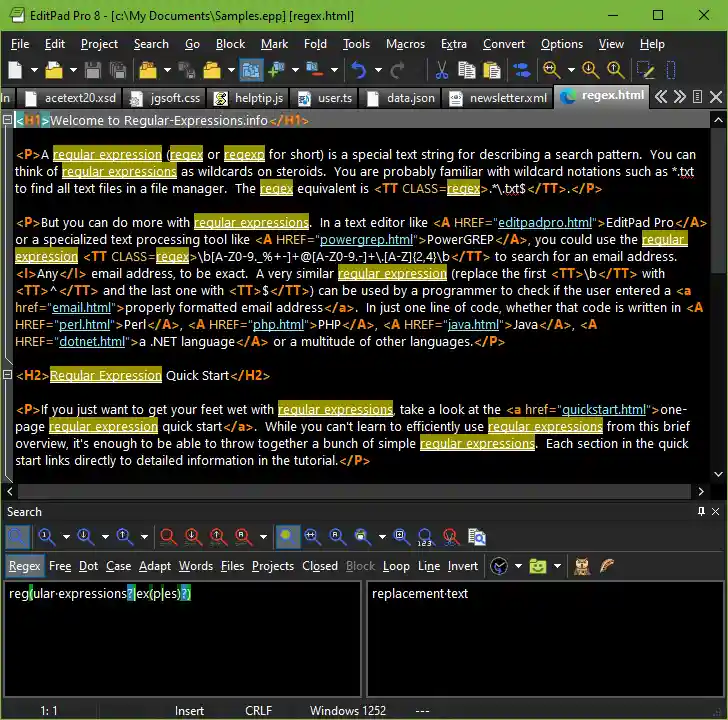Image resolution: width=728 pixels, height=720 pixels.
Task: Click the Redo arrow icon
Action: coord(397,70)
